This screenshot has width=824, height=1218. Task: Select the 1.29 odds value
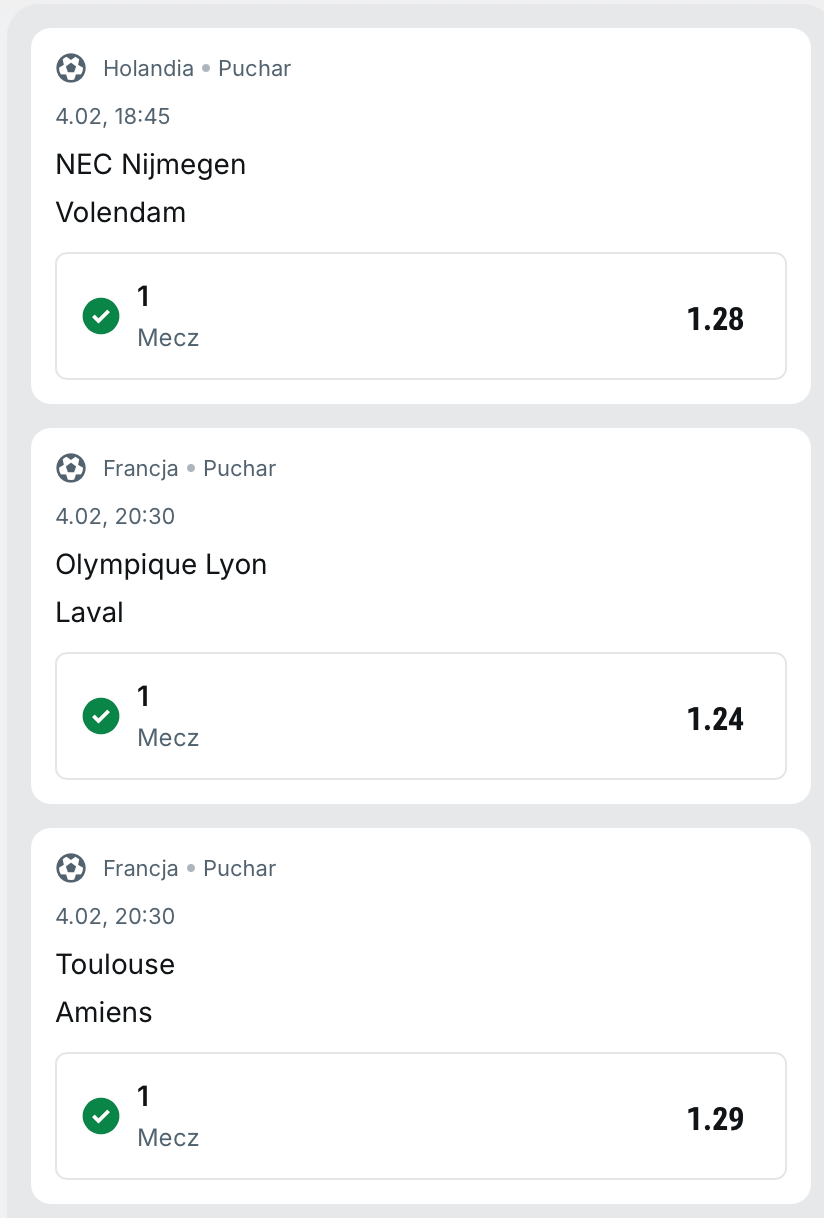(715, 1119)
